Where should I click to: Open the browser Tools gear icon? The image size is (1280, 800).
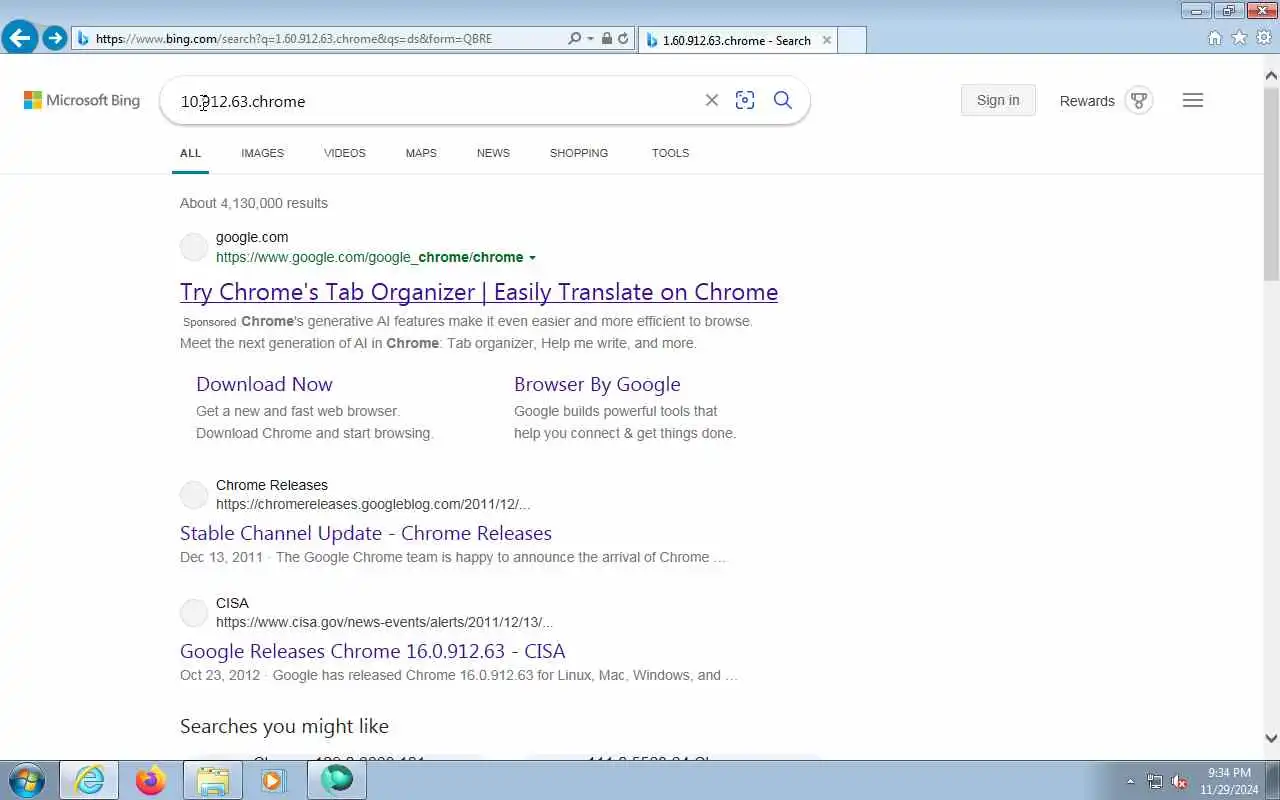click(1264, 38)
